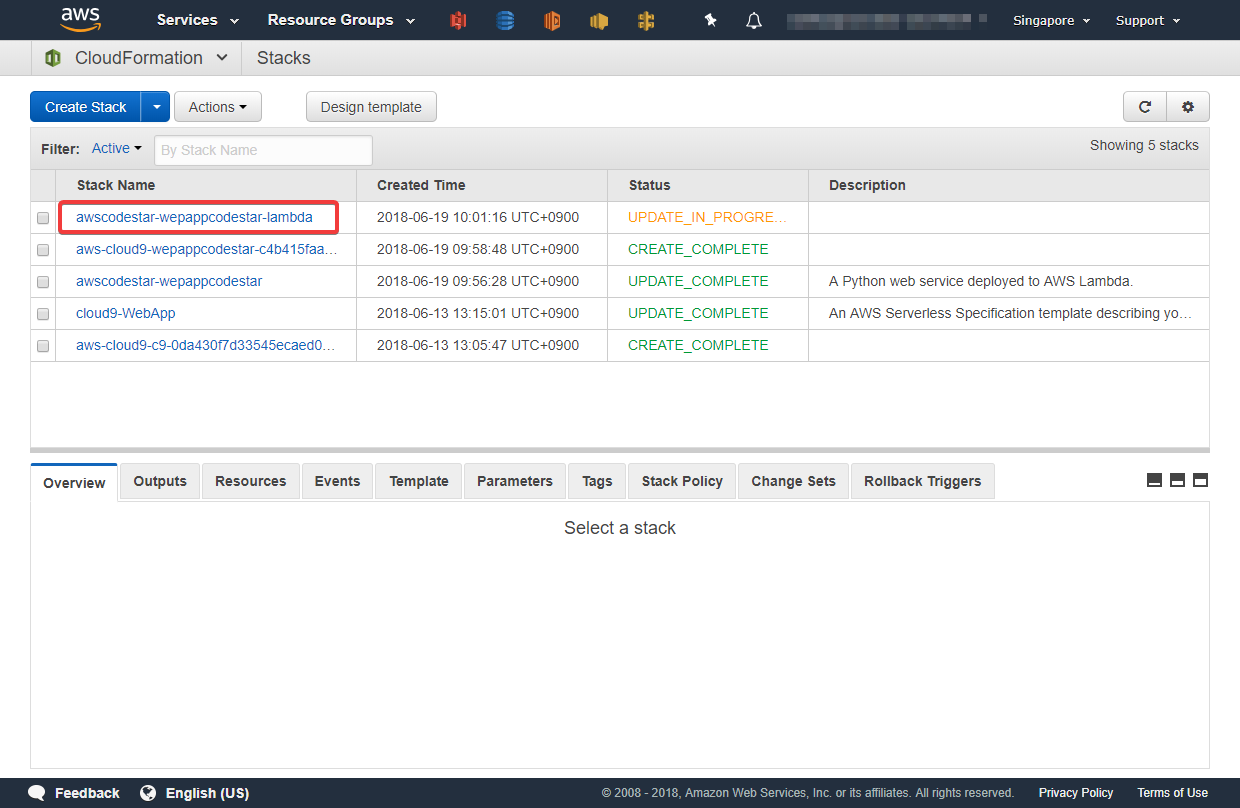Open the API Gateway service shortcut
Image resolution: width=1240 pixels, height=808 pixels.
point(646,20)
